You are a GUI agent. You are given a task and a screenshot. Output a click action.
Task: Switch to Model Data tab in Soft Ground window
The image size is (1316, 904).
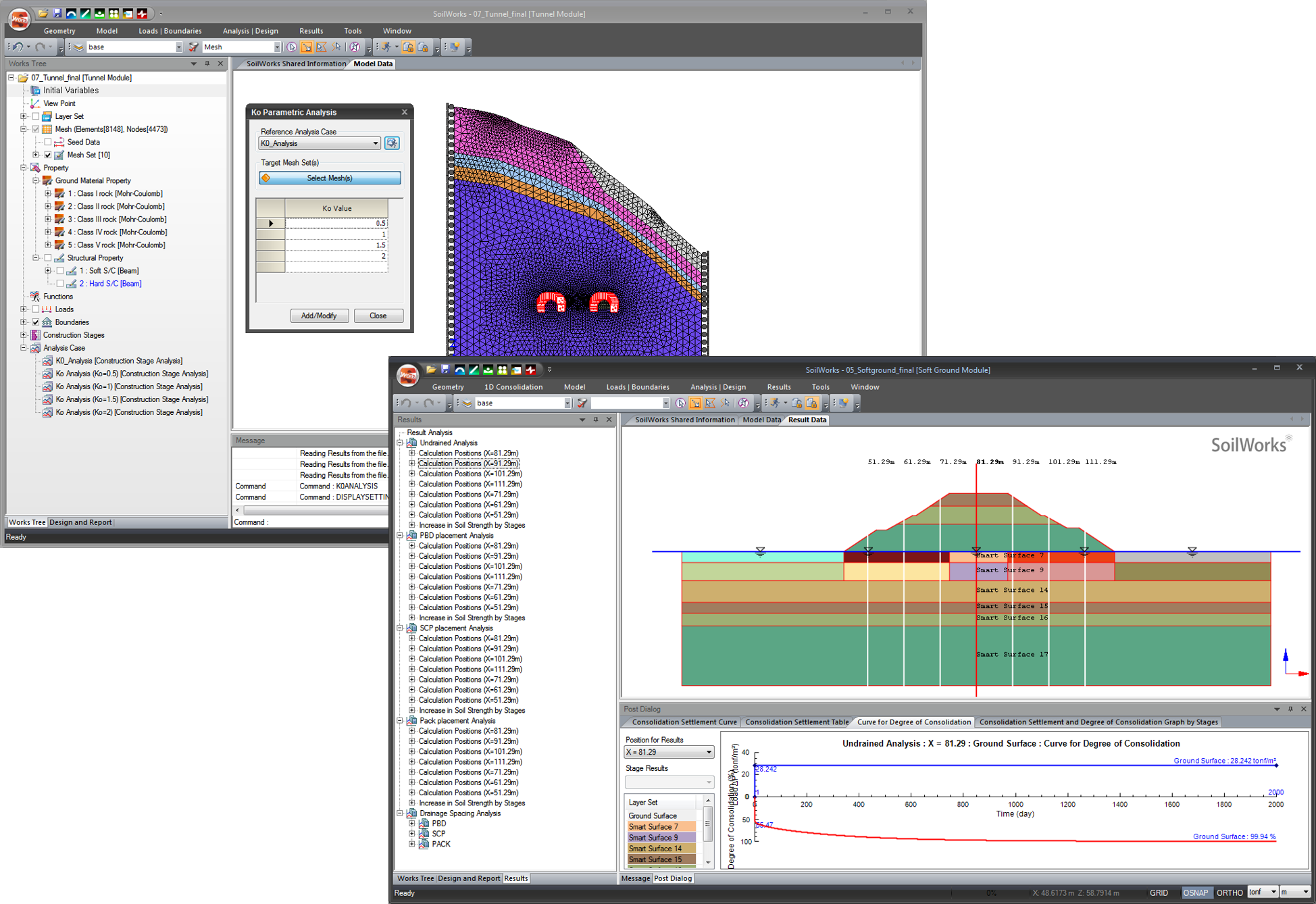click(761, 420)
